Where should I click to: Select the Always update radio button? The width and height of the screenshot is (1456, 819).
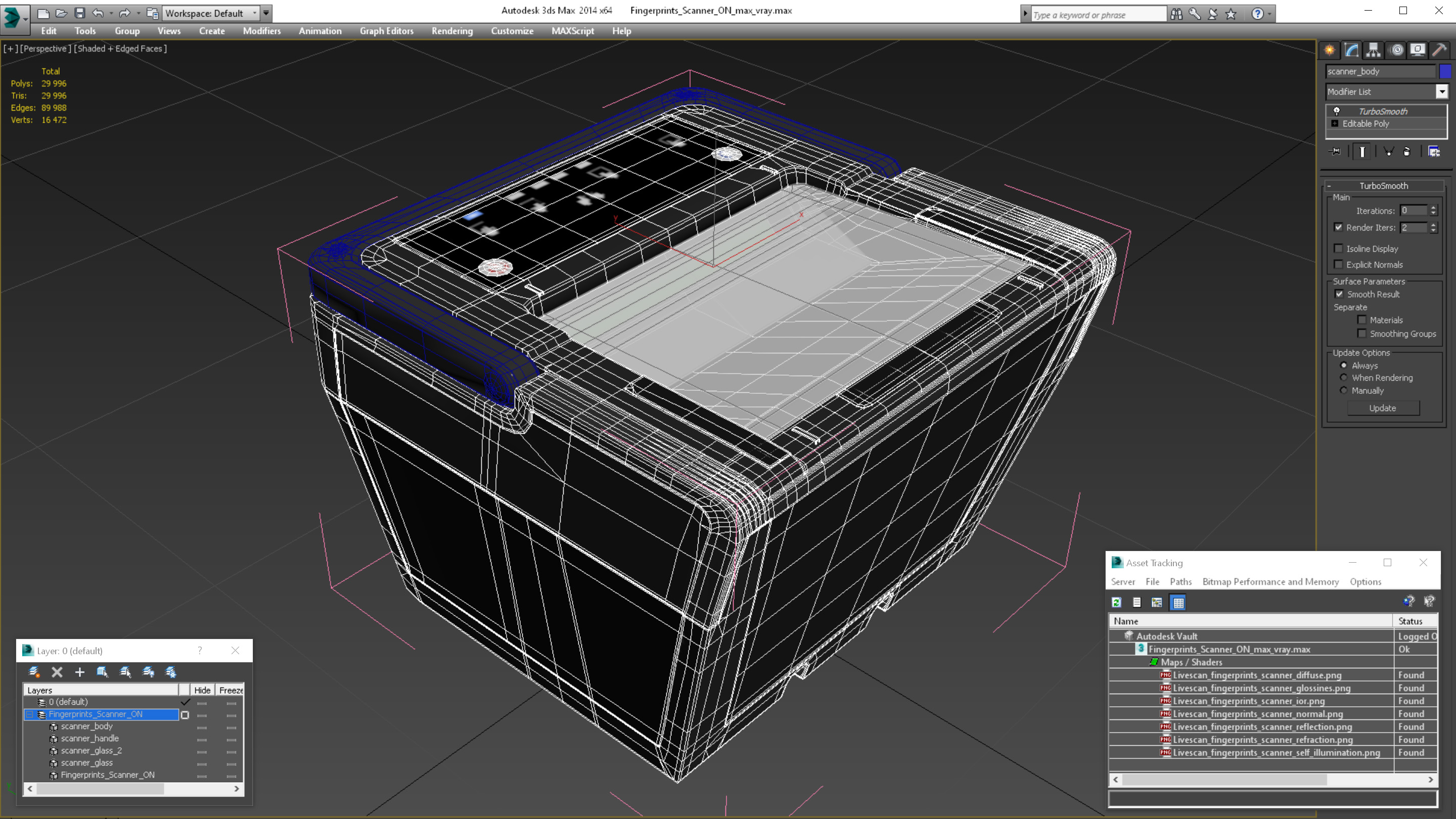pyautogui.click(x=1344, y=366)
